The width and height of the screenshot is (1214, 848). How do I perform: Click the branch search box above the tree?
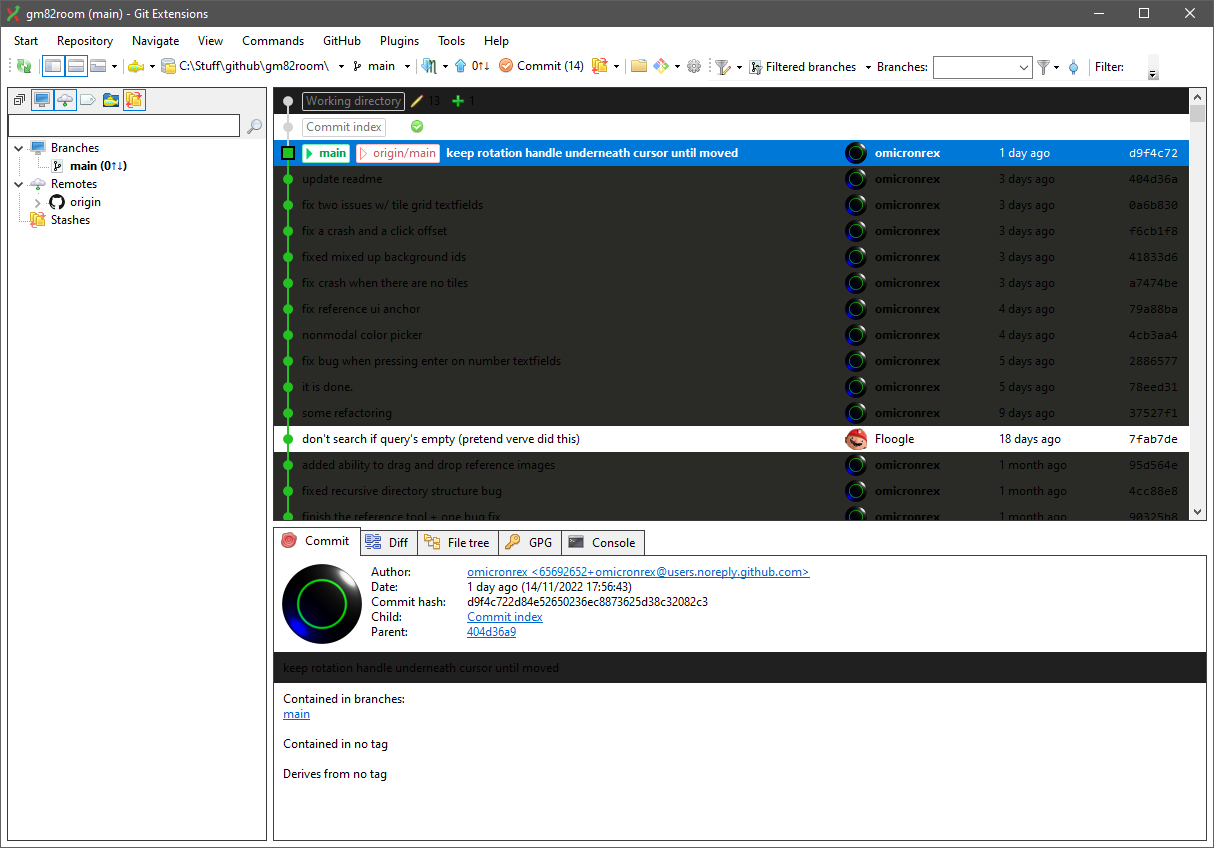tap(125, 126)
